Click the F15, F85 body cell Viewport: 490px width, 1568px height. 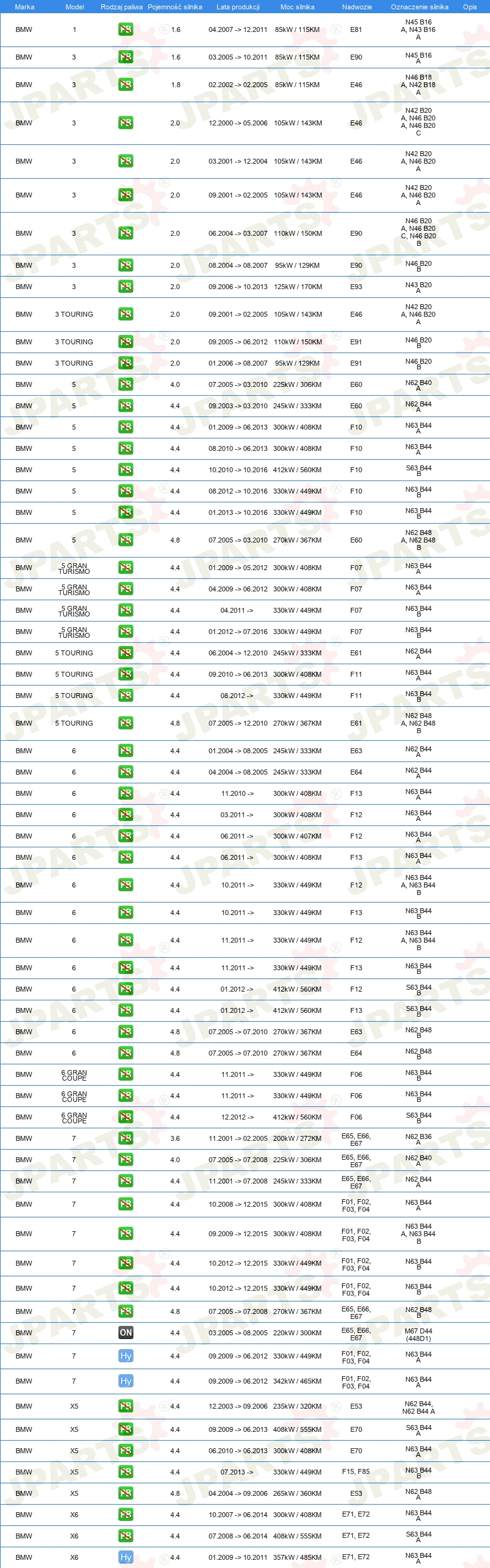356,1472
